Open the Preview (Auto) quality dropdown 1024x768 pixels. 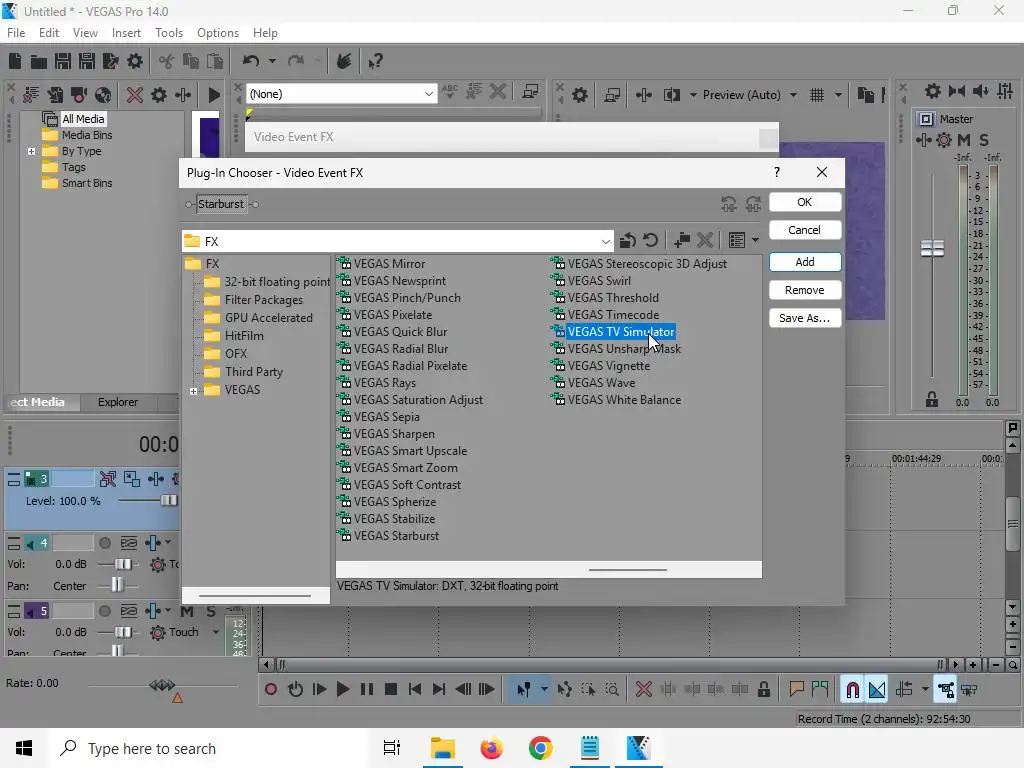[792, 95]
